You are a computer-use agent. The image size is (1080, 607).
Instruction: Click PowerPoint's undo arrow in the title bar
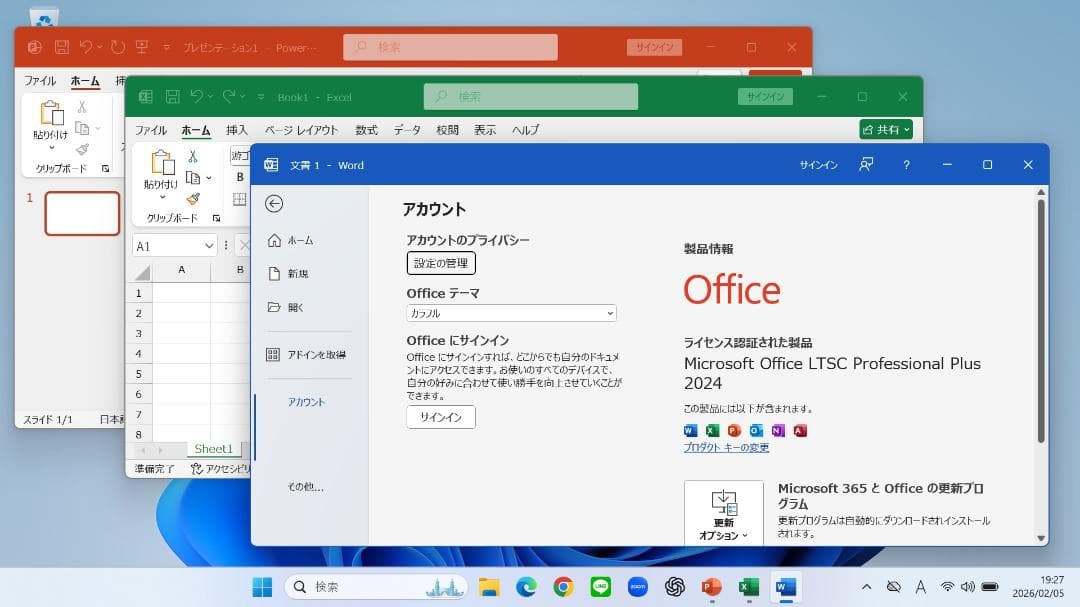86,47
